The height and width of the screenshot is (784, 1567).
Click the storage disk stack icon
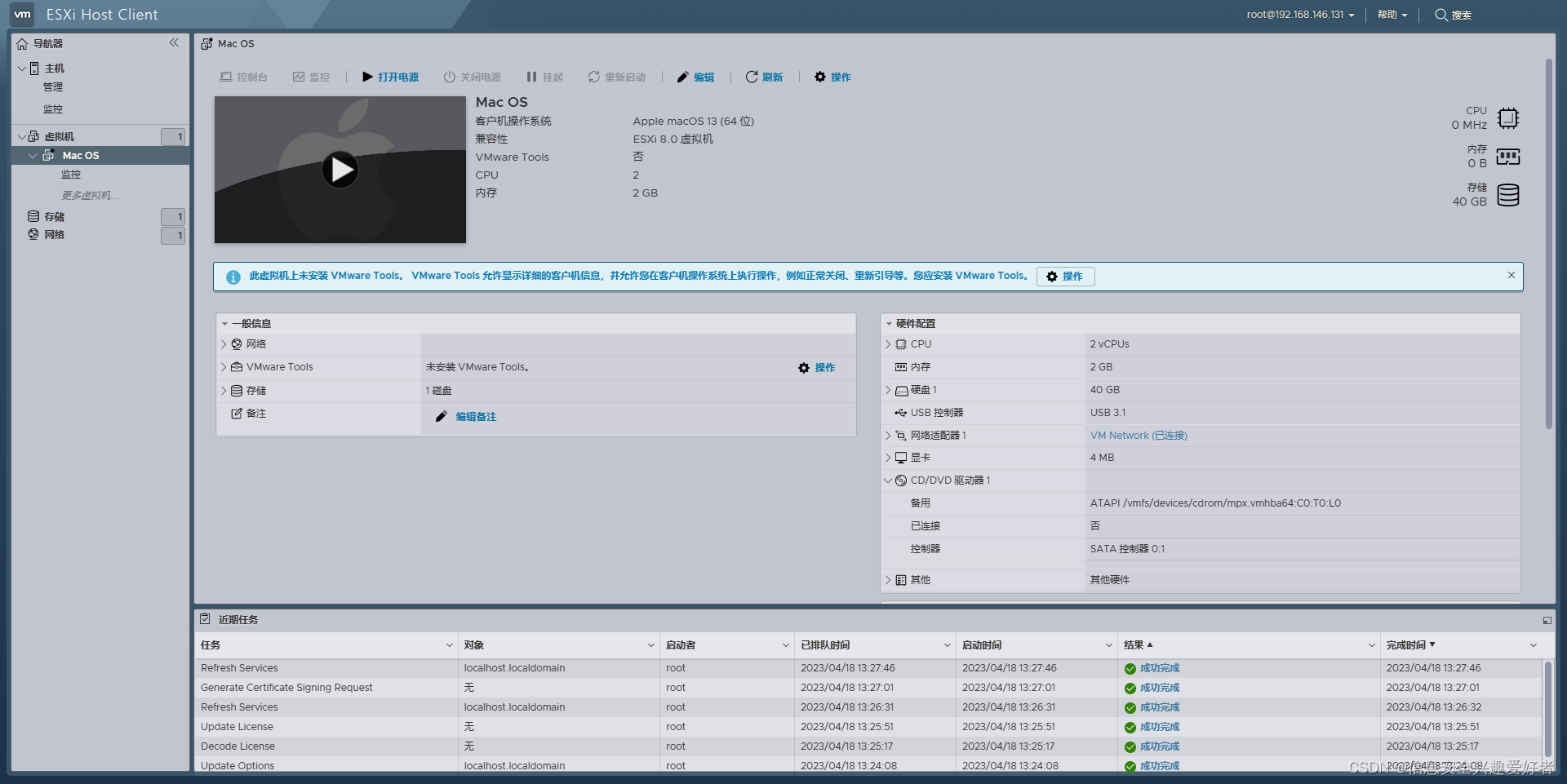point(1508,195)
